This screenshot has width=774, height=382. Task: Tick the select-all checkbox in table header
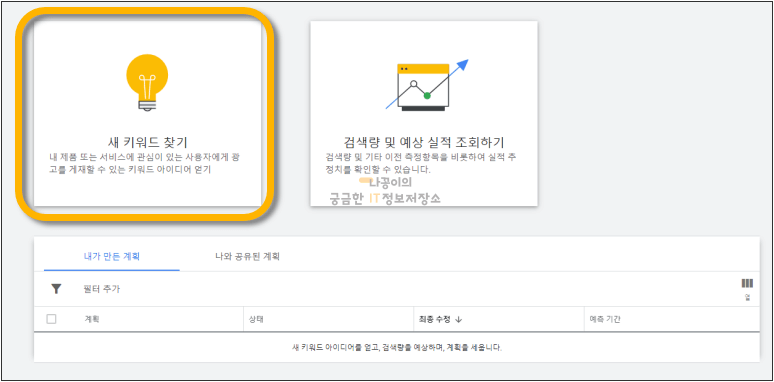click(51, 319)
